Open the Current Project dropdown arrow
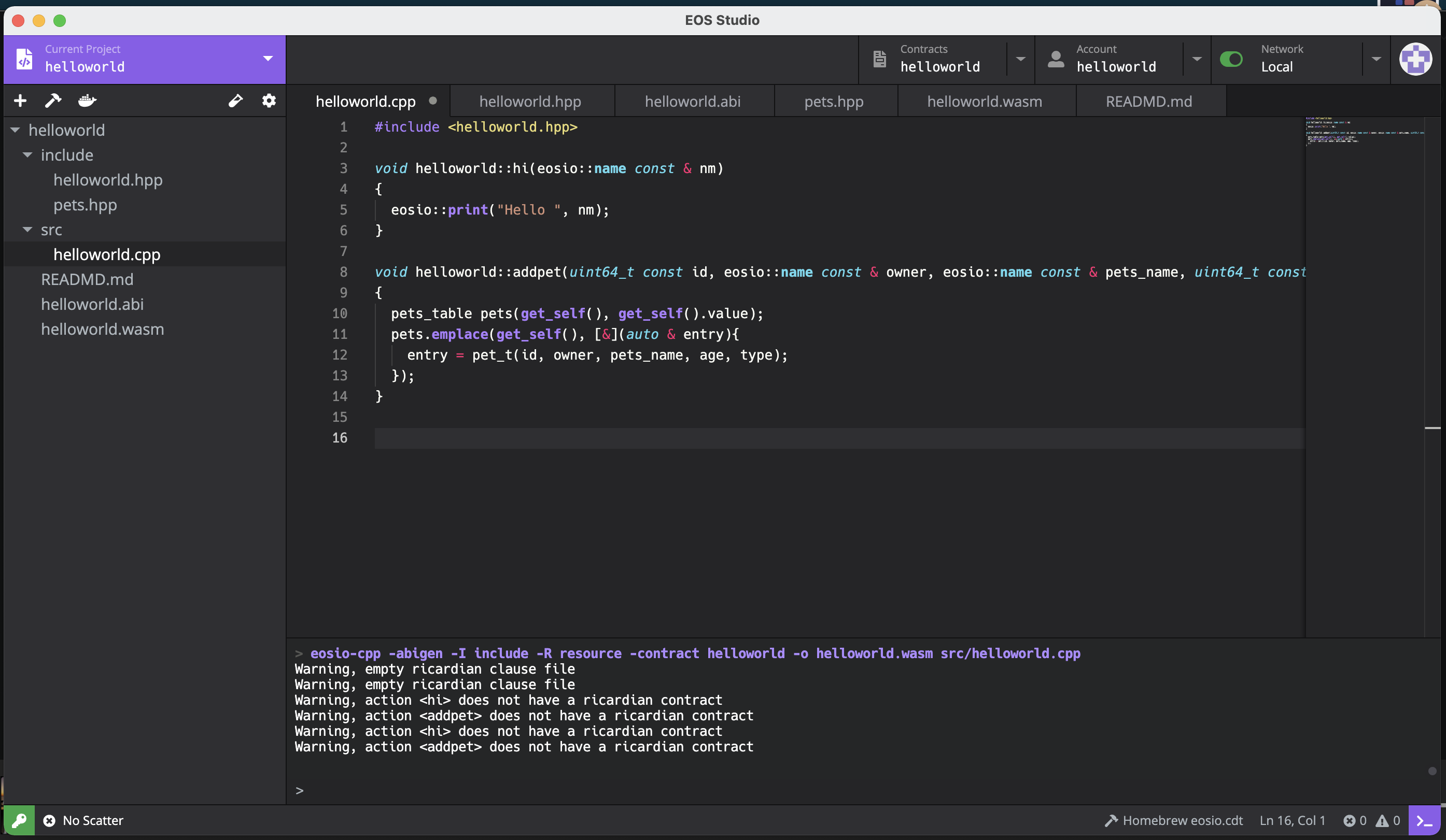1446x840 pixels. (x=268, y=59)
